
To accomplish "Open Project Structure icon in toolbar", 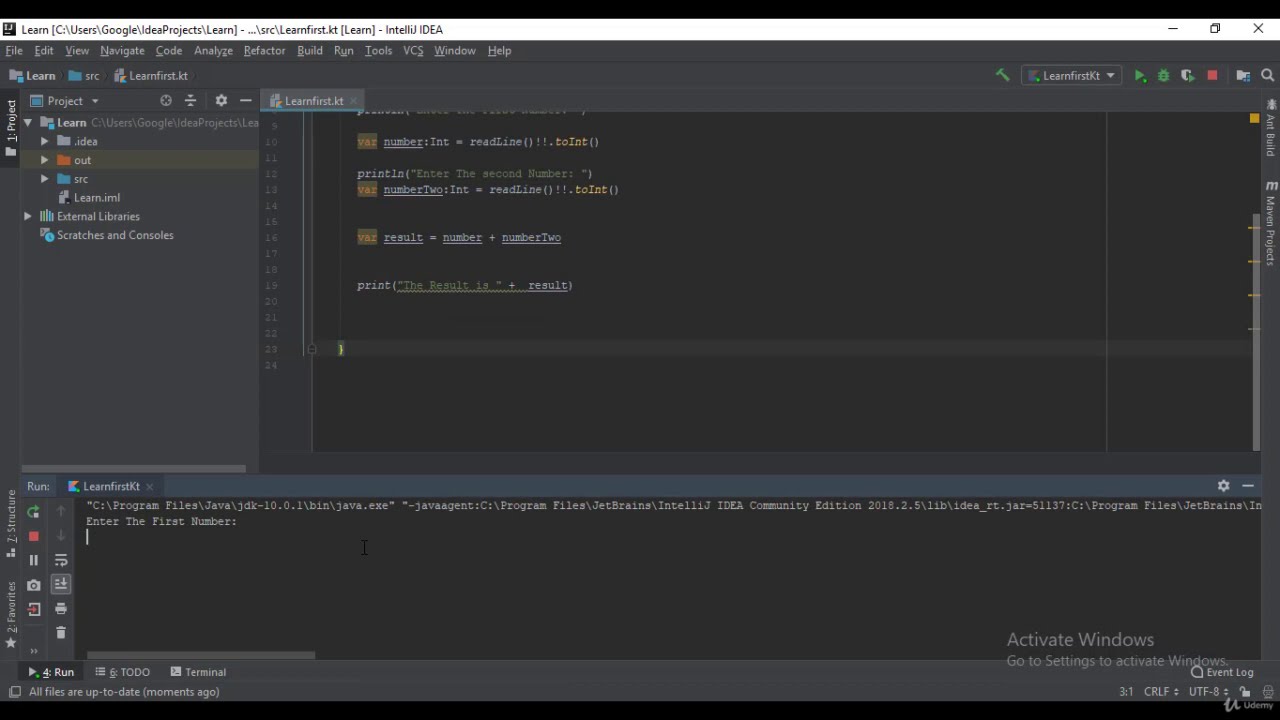I will (x=1243, y=76).
